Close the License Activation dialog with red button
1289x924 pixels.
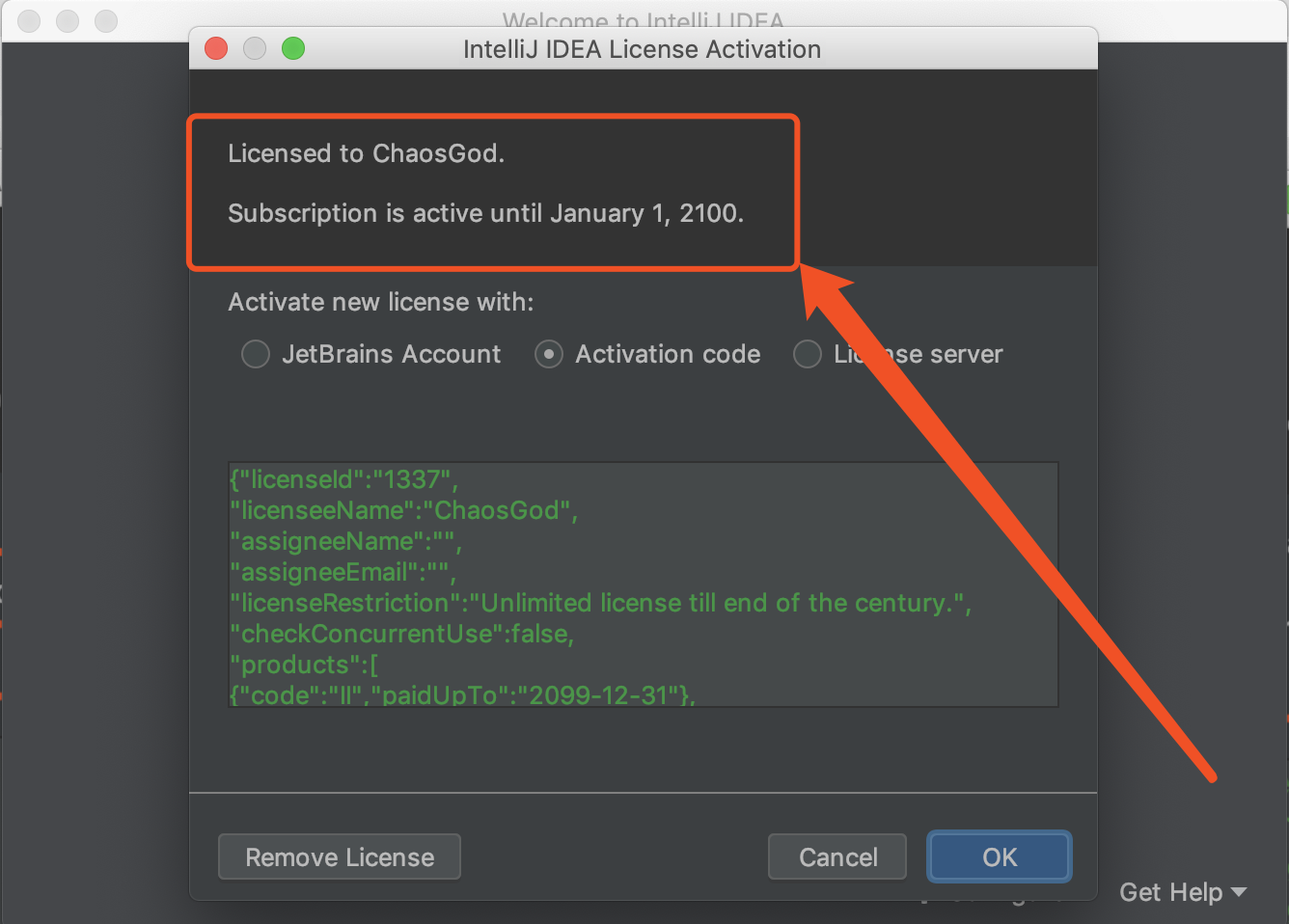tap(216, 48)
